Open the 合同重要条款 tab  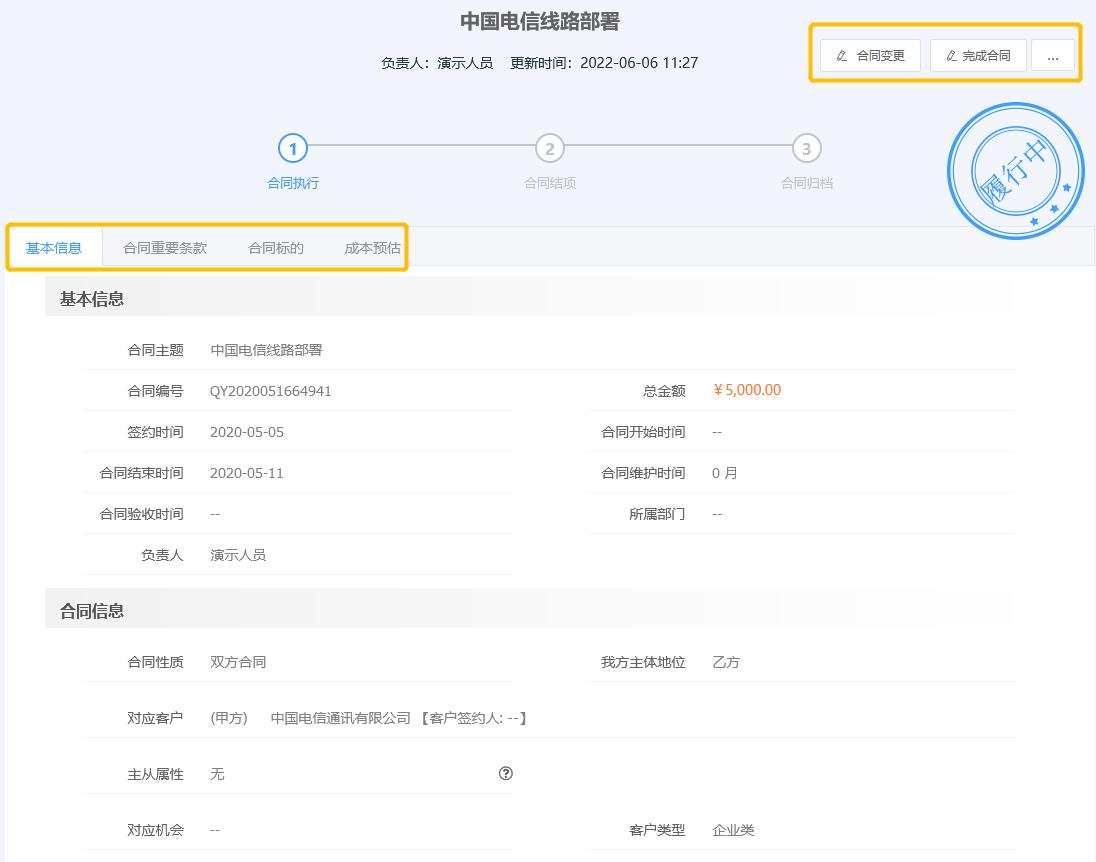[x=165, y=247]
